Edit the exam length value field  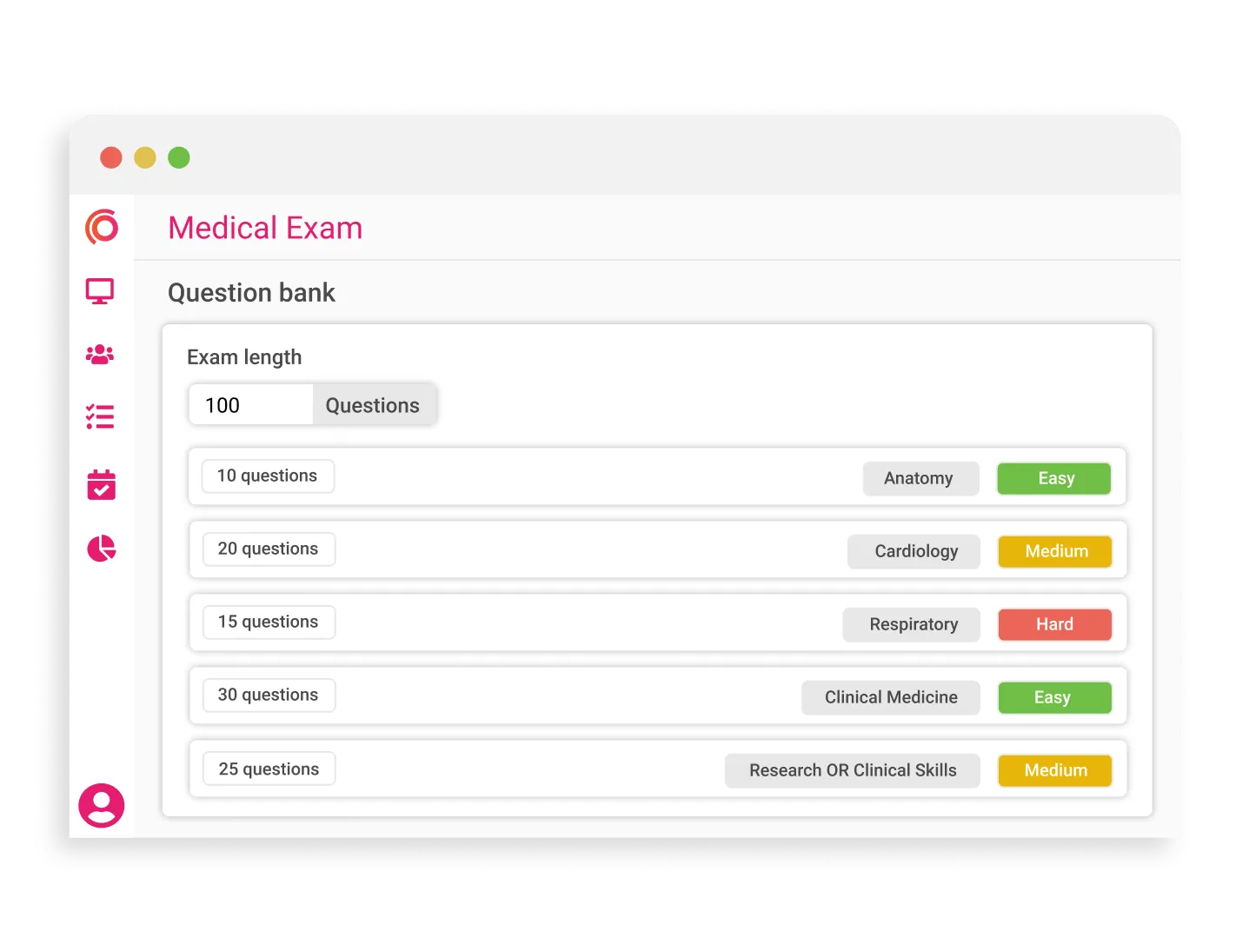tap(249, 405)
